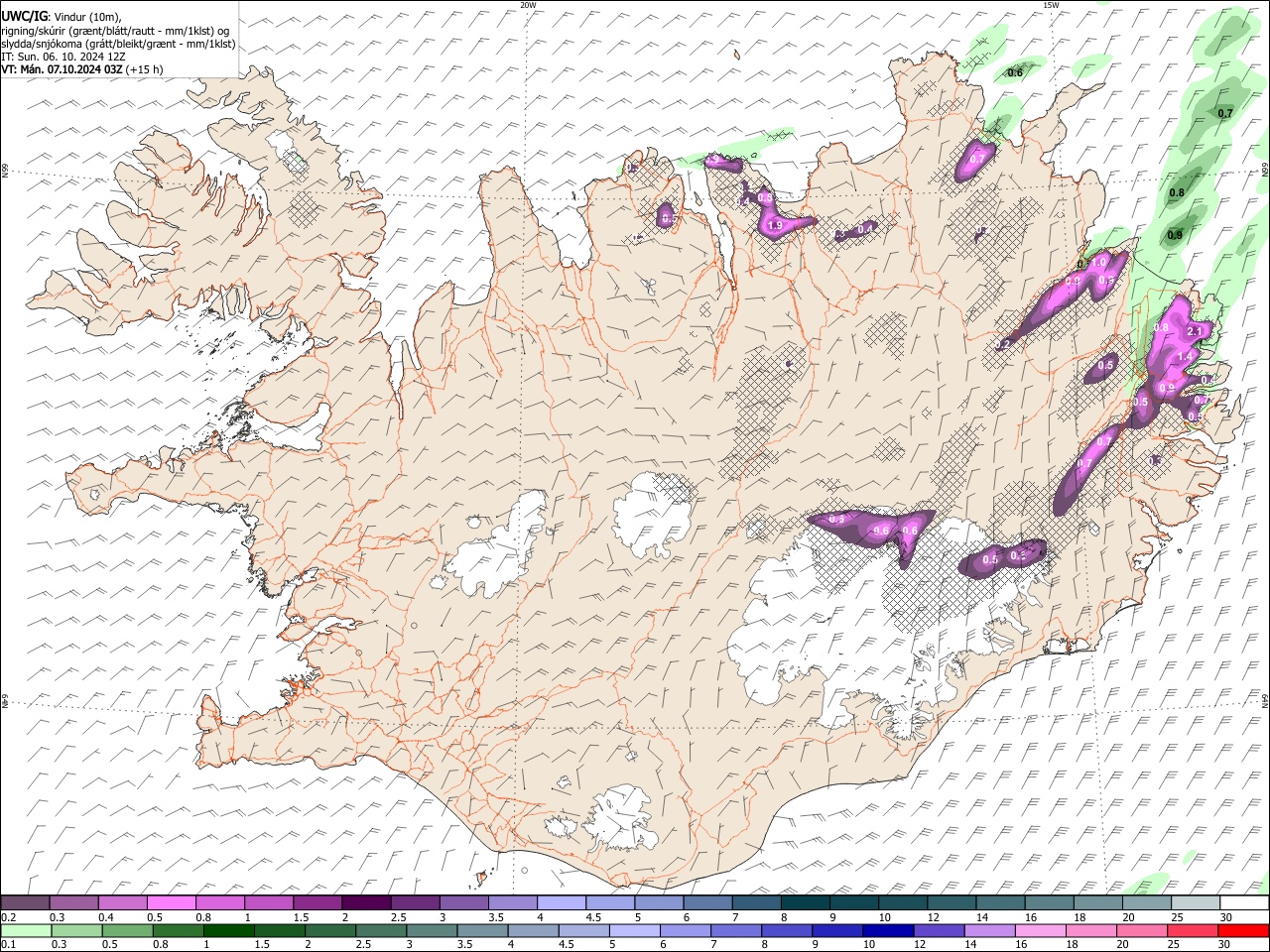Click the rigning/skúrir legend description line
The height and width of the screenshot is (952, 1270).
[x=115, y=30]
